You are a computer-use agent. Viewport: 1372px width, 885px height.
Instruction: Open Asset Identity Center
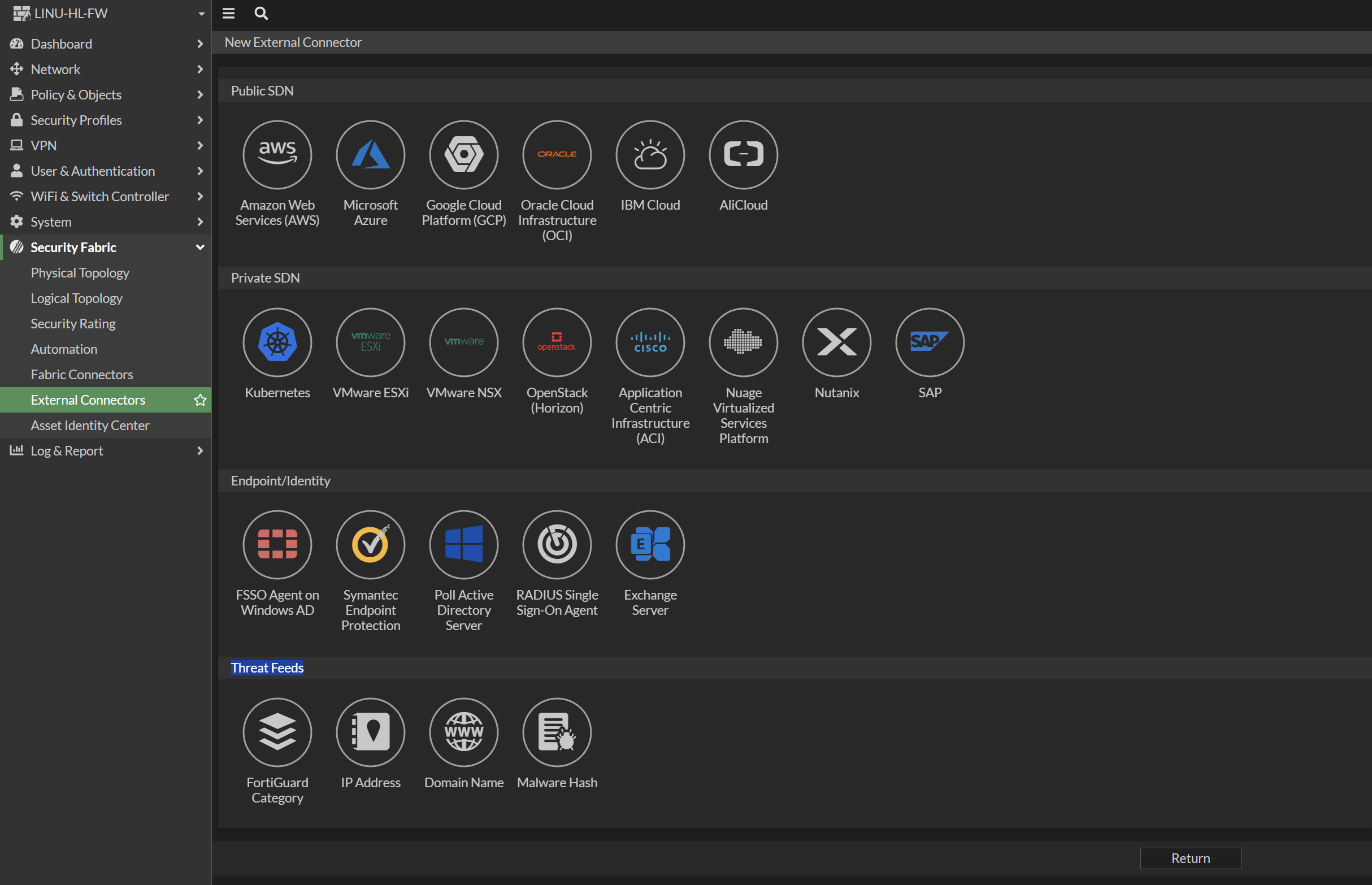click(106, 425)
